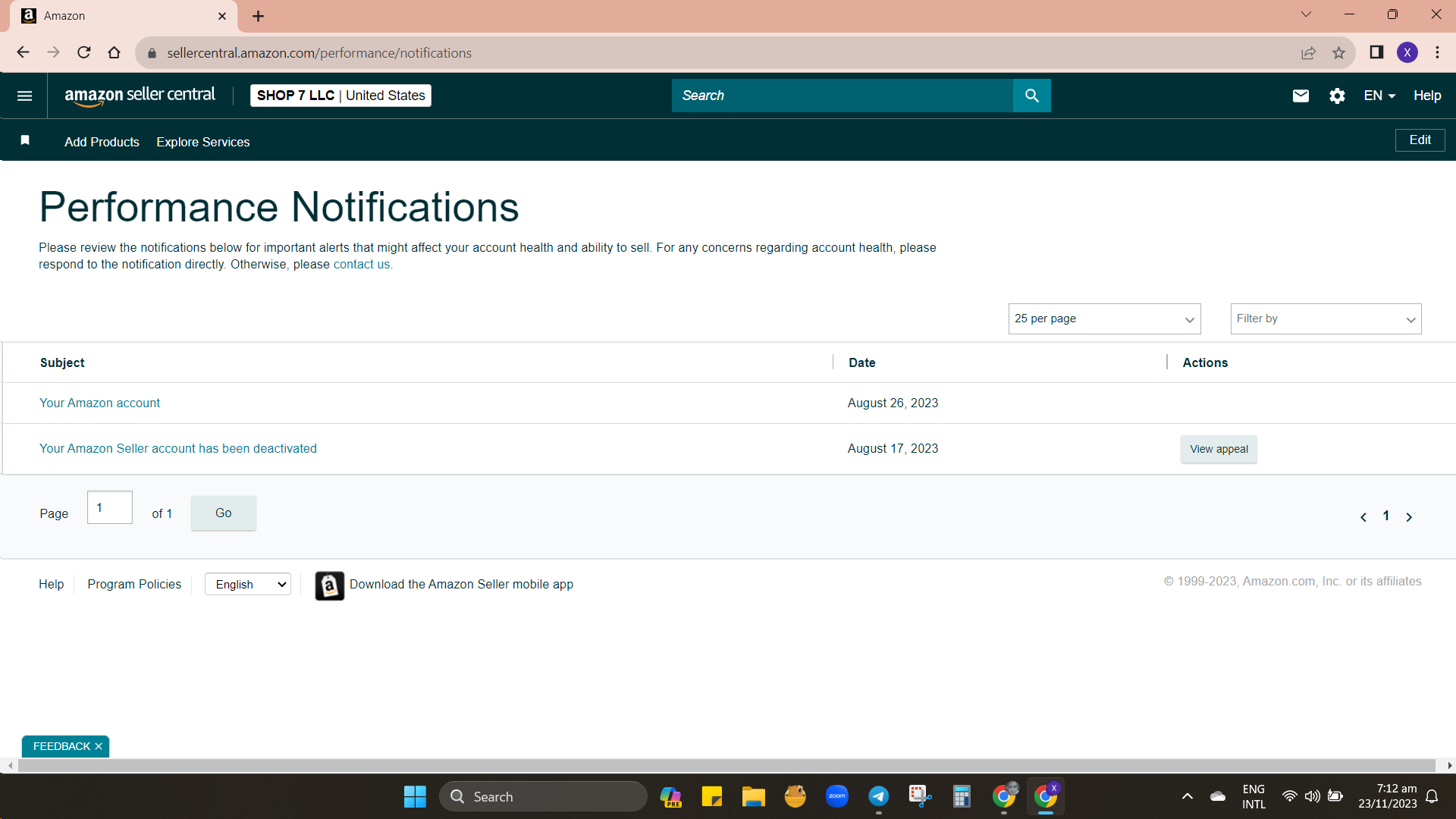Go back with browser back arrow
Image resolution: width=1456 pixels, height=819 pixels.
pyautogui.click(x=23, y=52)
